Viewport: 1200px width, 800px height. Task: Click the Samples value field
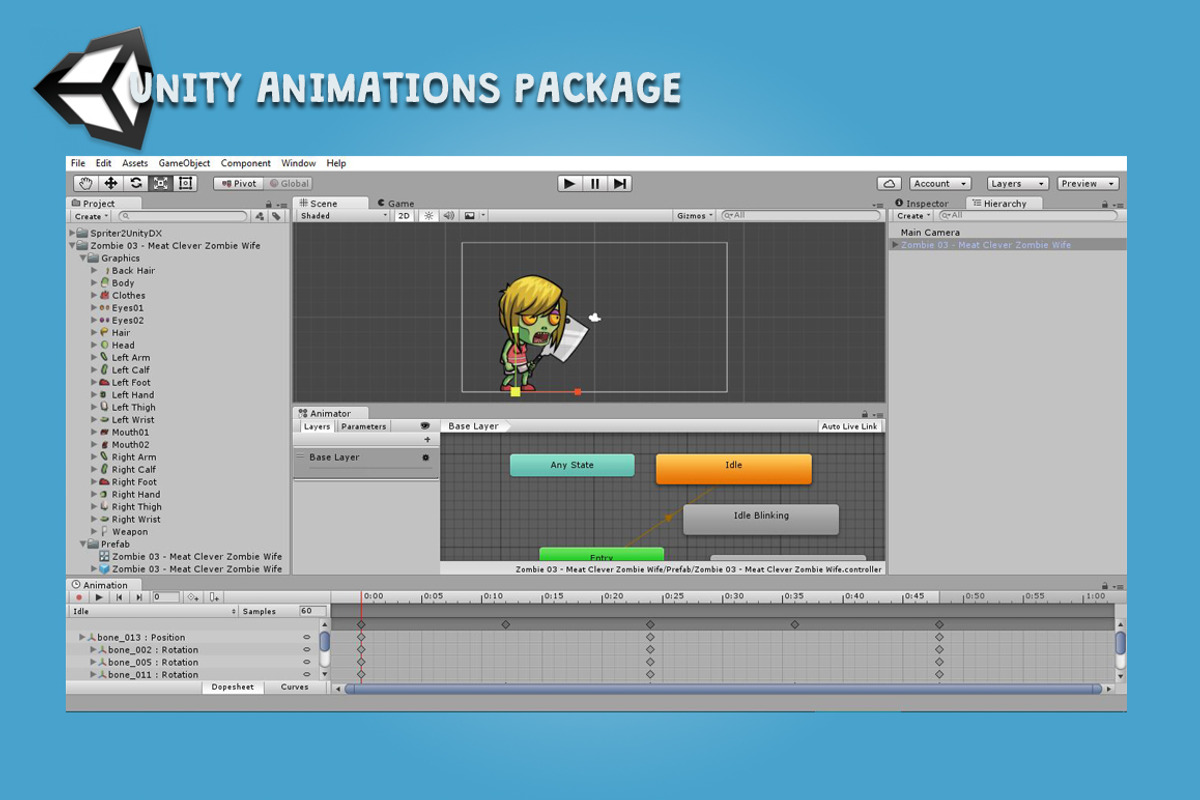[x=312, y=611]
